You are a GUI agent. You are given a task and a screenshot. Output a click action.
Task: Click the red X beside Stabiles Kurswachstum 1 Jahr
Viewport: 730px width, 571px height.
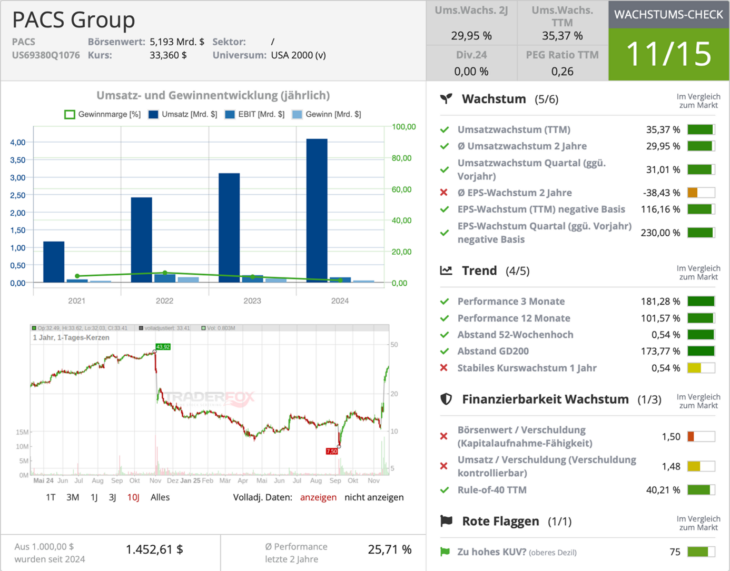[x=444, y=367]
